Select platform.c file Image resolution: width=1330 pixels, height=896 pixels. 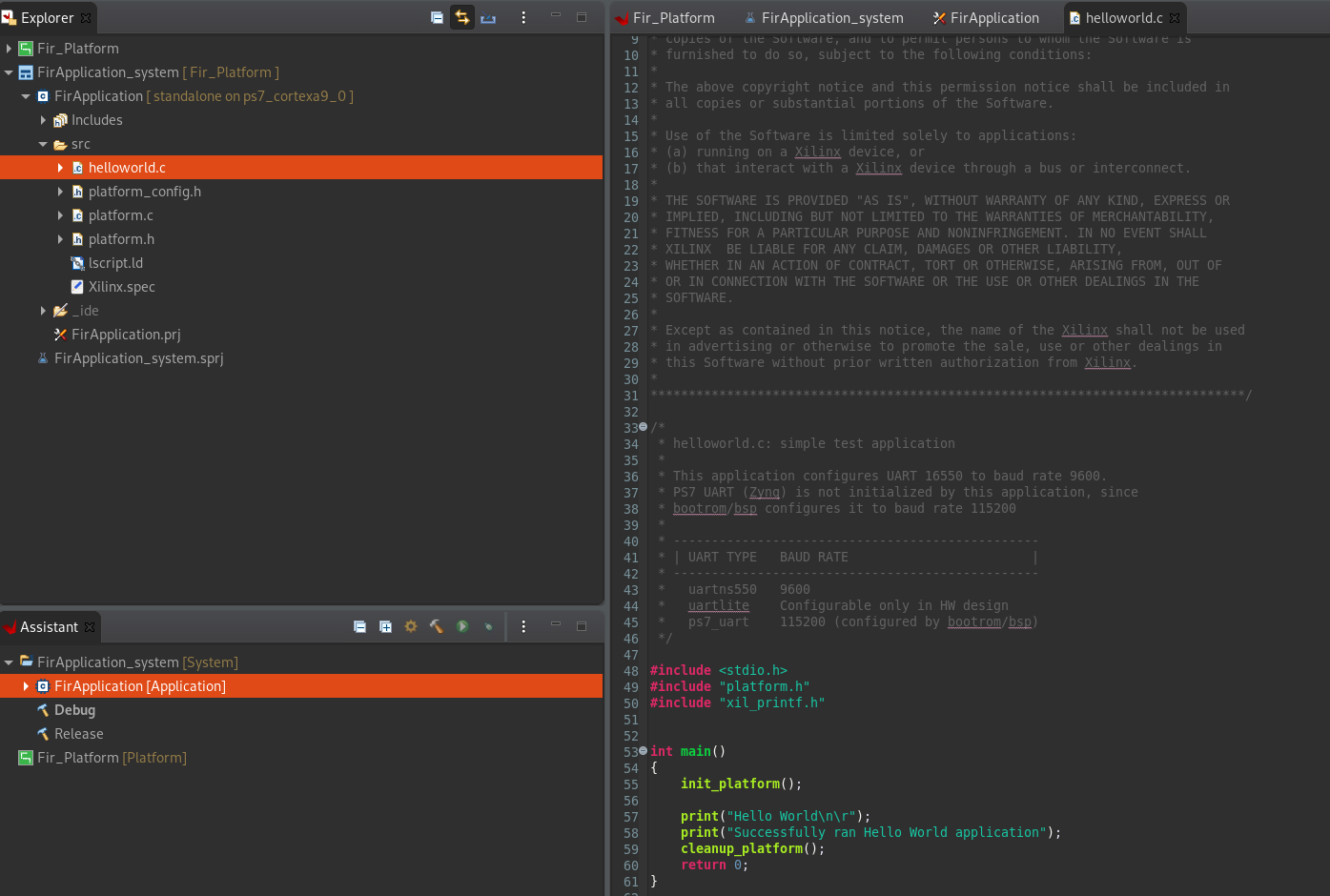pos(121,215)
